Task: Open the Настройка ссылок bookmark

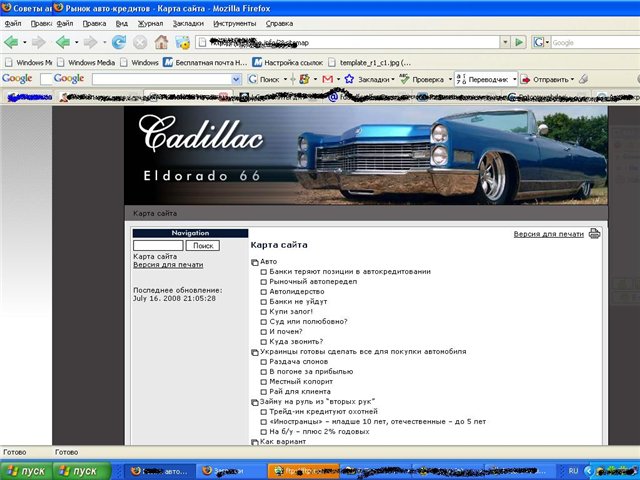Action: coord(288,62)
